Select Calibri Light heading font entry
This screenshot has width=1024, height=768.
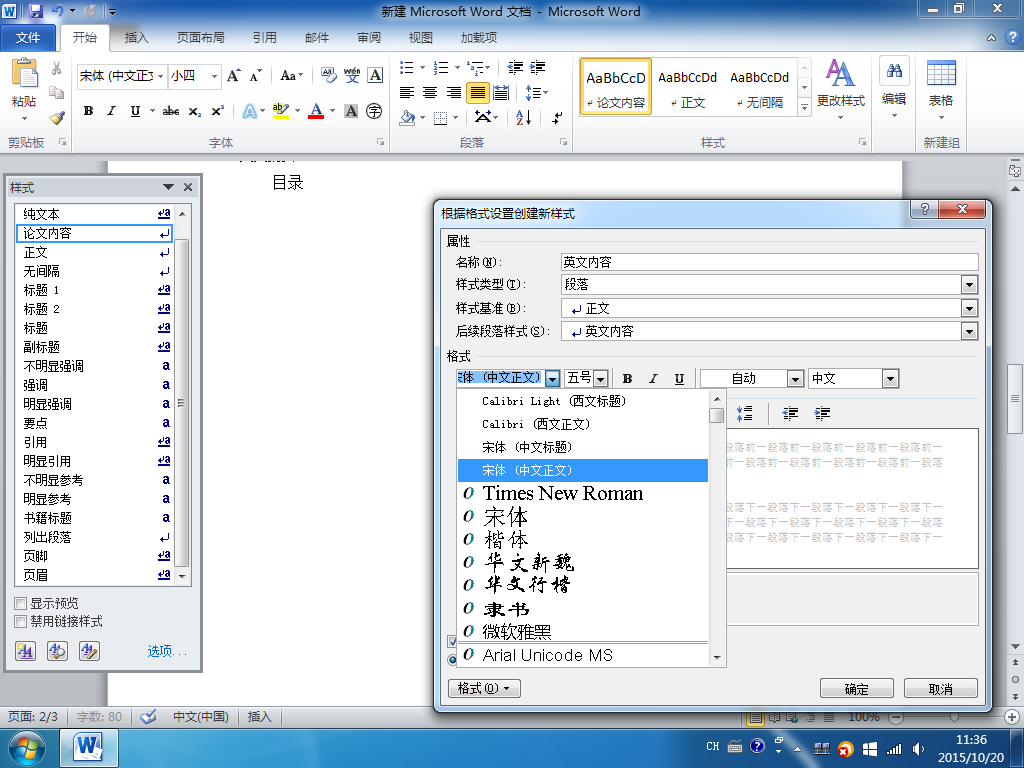[x=583, y=401]
